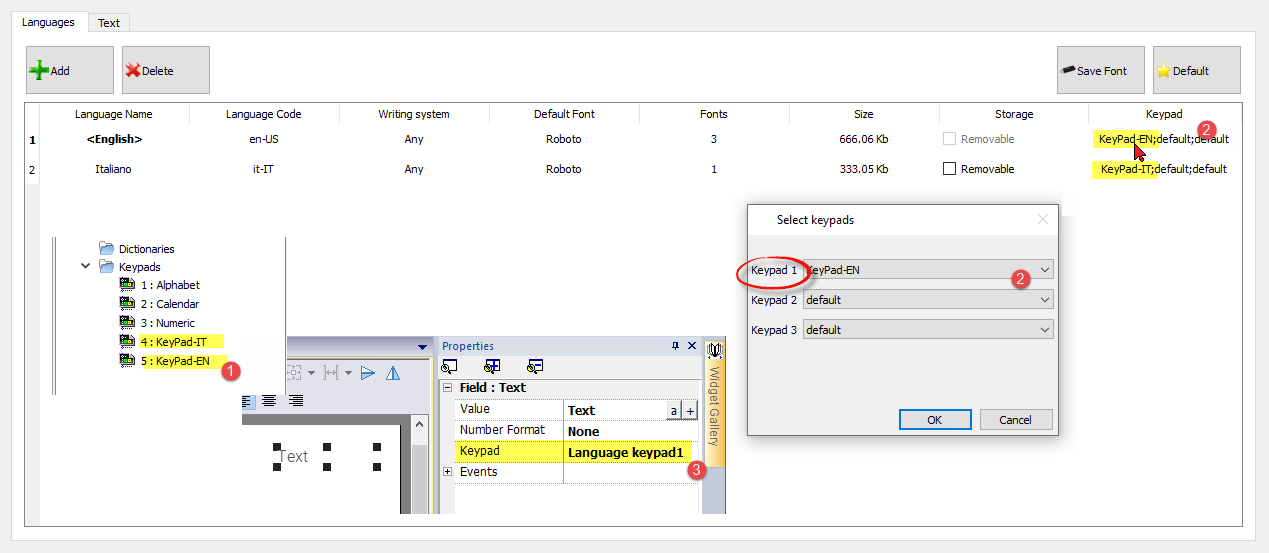Collapse the Field : Text property group
This screenshot has height=553, width=1269.
(x=448, y=388)
